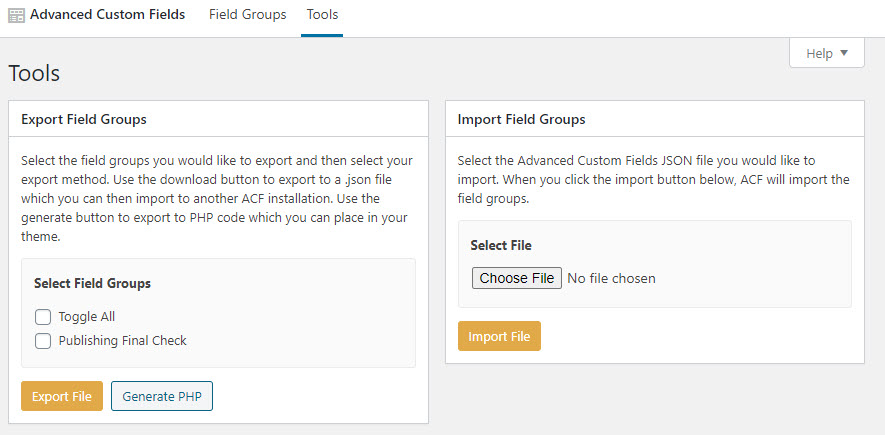Enable the Publishing Final Check checkbox
The image size is (885, 435).
43,341
